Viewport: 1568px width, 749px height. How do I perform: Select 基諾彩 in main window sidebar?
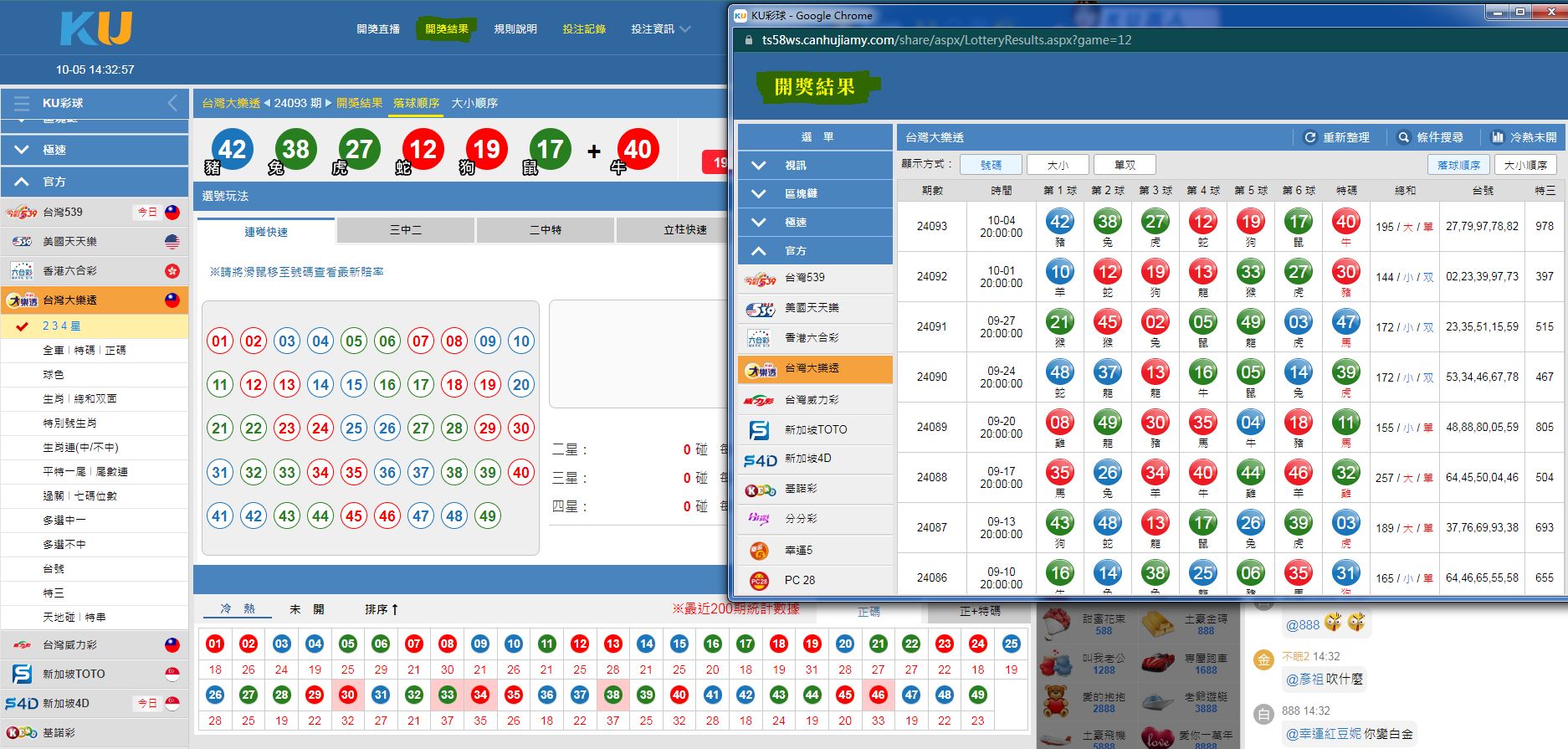point(95,732)
